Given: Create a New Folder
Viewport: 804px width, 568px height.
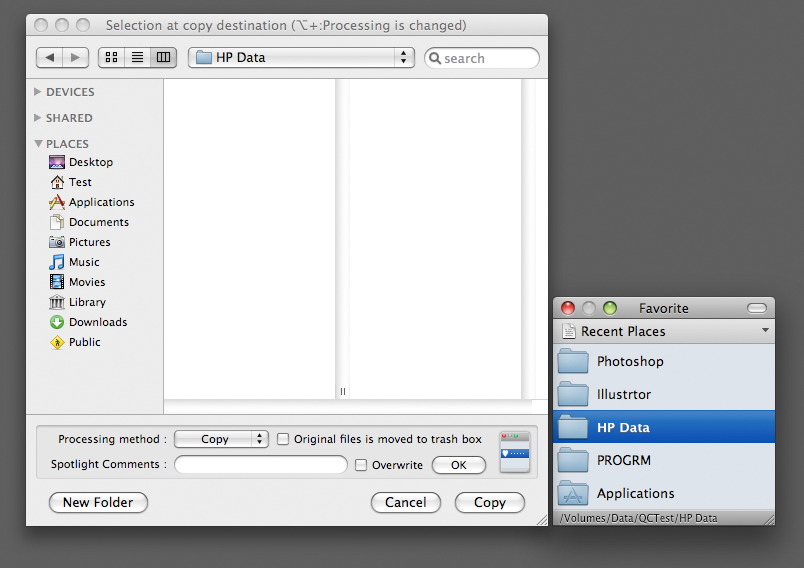Looking at the screenshot, I should pyautogui.click(x=98, y=502).
